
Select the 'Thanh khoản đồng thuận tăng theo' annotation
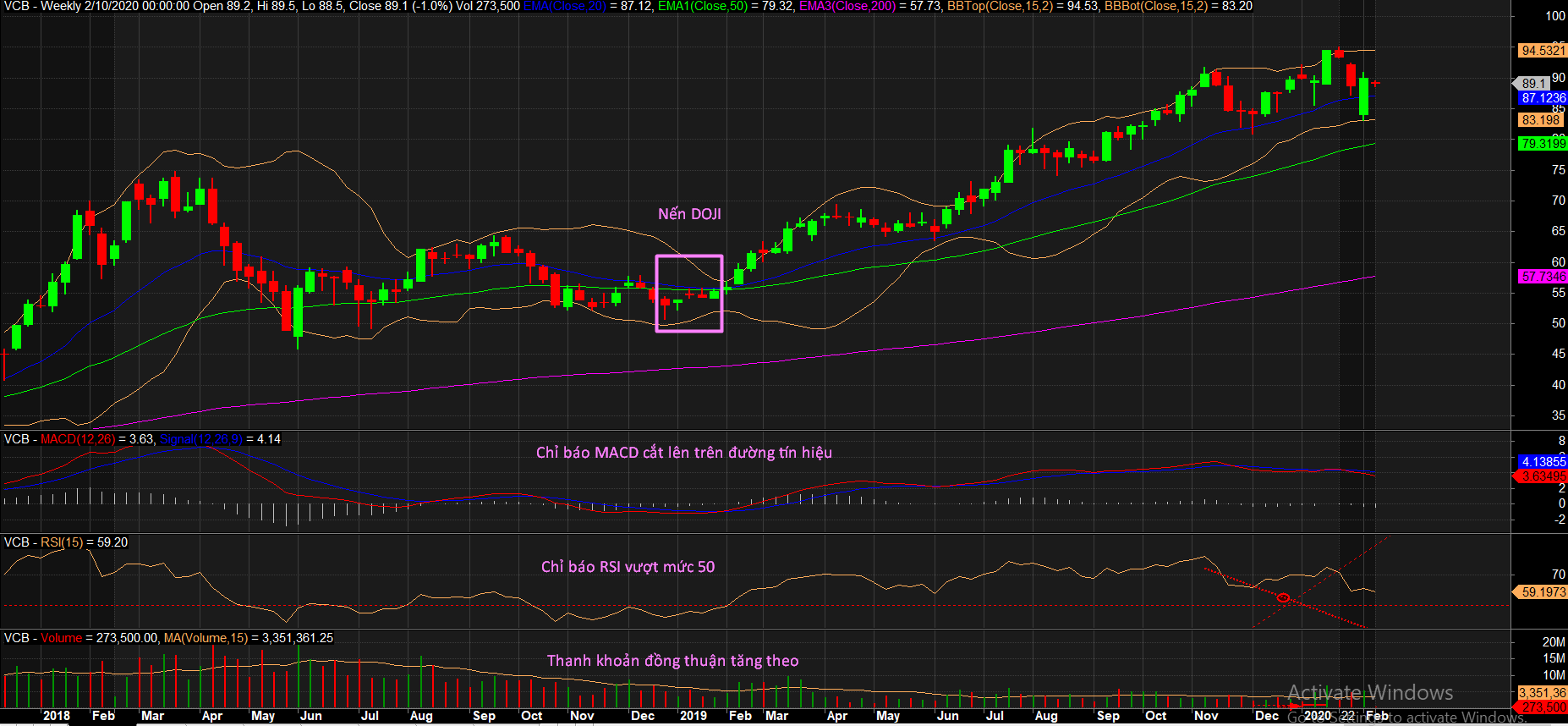[x=672, y=661]
